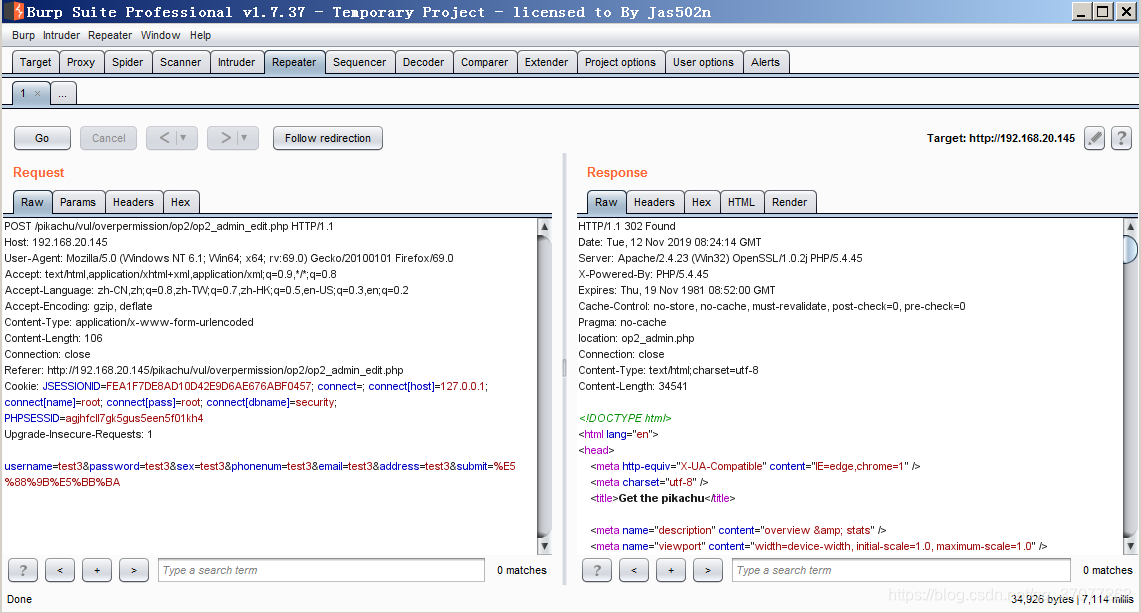Open Repeater help question mark icon

1121,138
